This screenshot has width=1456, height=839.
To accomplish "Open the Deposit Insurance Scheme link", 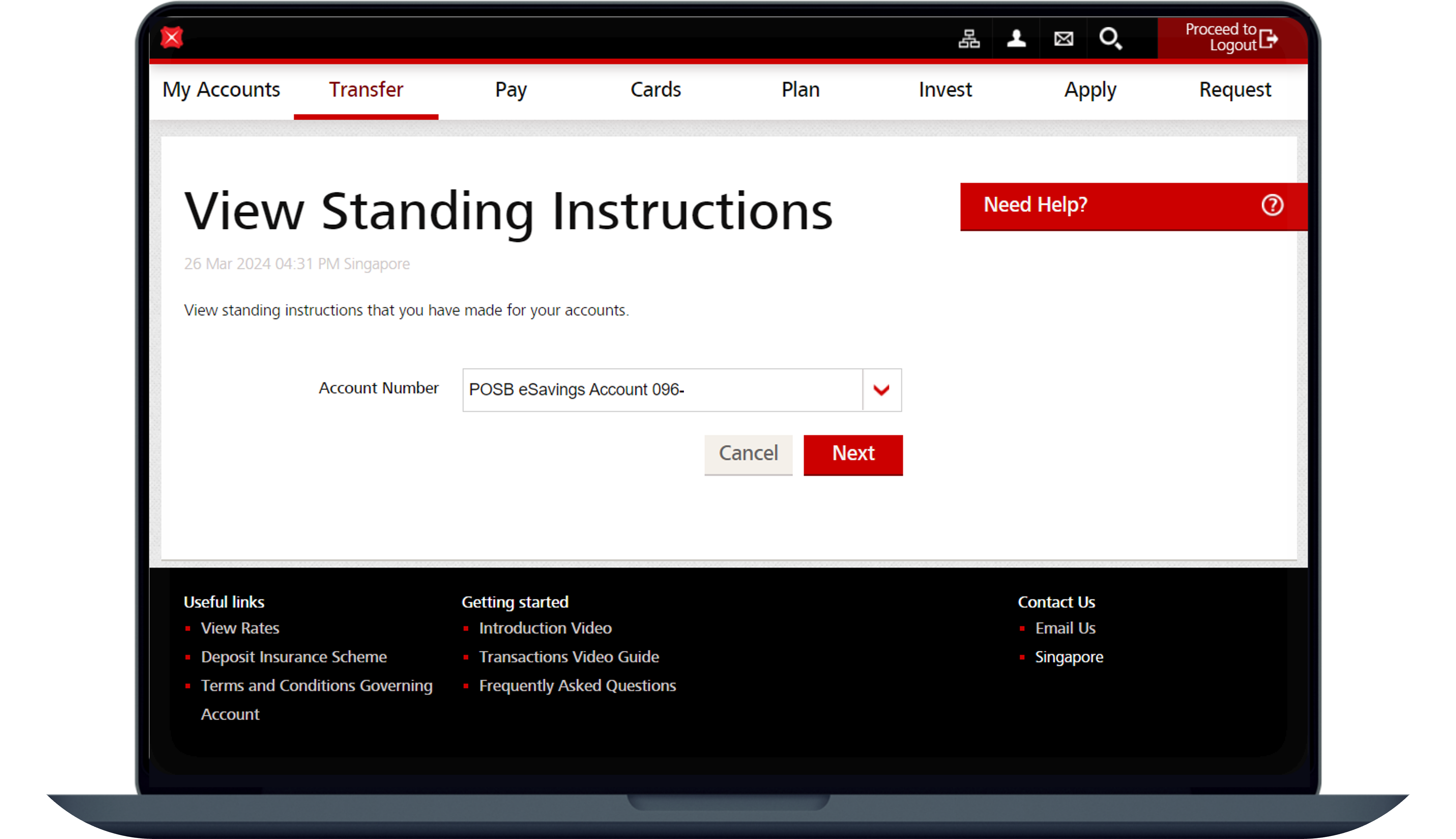I will (294, 657).
